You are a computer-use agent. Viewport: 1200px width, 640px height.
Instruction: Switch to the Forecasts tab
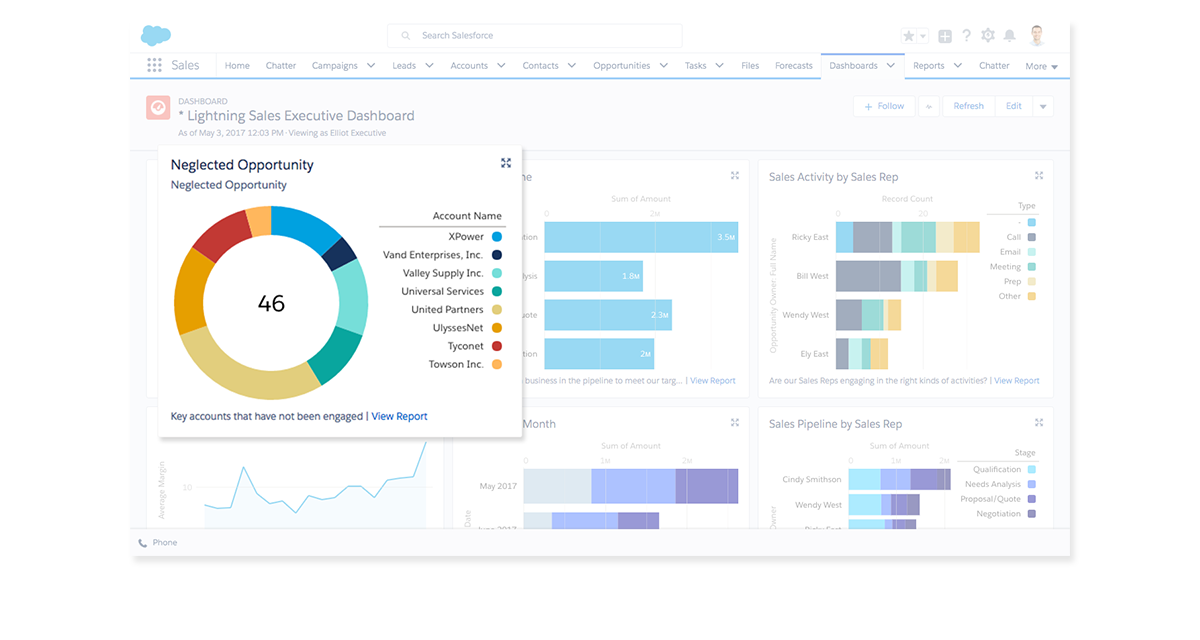pyautogui.click(x=794, y=66)
